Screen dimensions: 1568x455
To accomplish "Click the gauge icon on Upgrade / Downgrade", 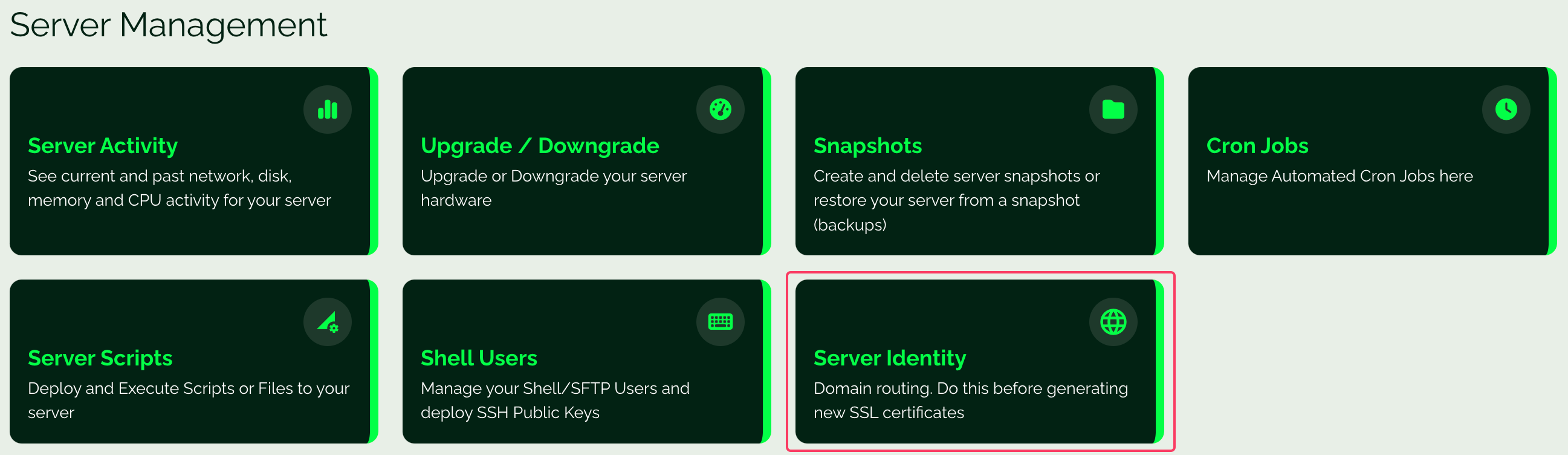I will coord(720,110).
